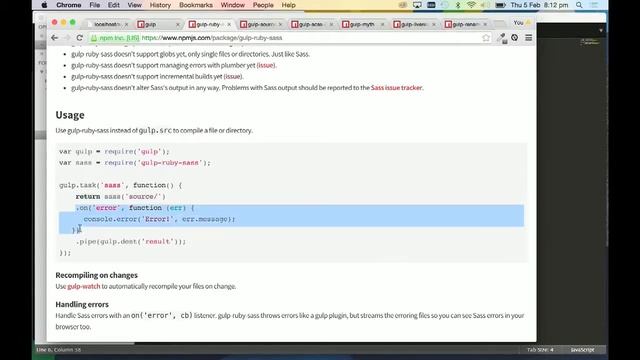Open the incremental builds 'issue' link

233,76
